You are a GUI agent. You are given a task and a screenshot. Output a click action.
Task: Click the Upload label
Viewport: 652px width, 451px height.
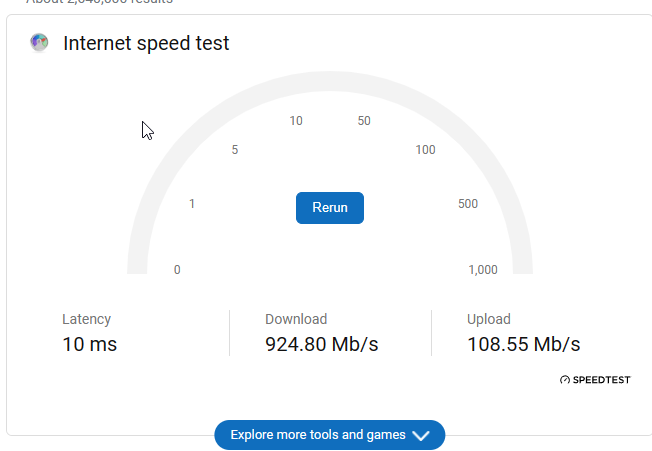click(x=489, y=319)
